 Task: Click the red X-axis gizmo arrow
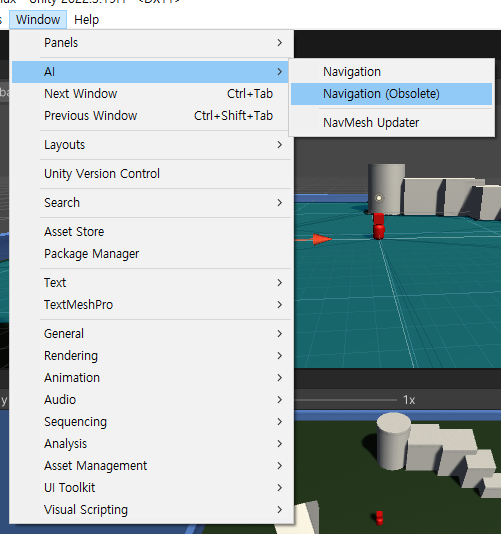click(x=321, y=239)
